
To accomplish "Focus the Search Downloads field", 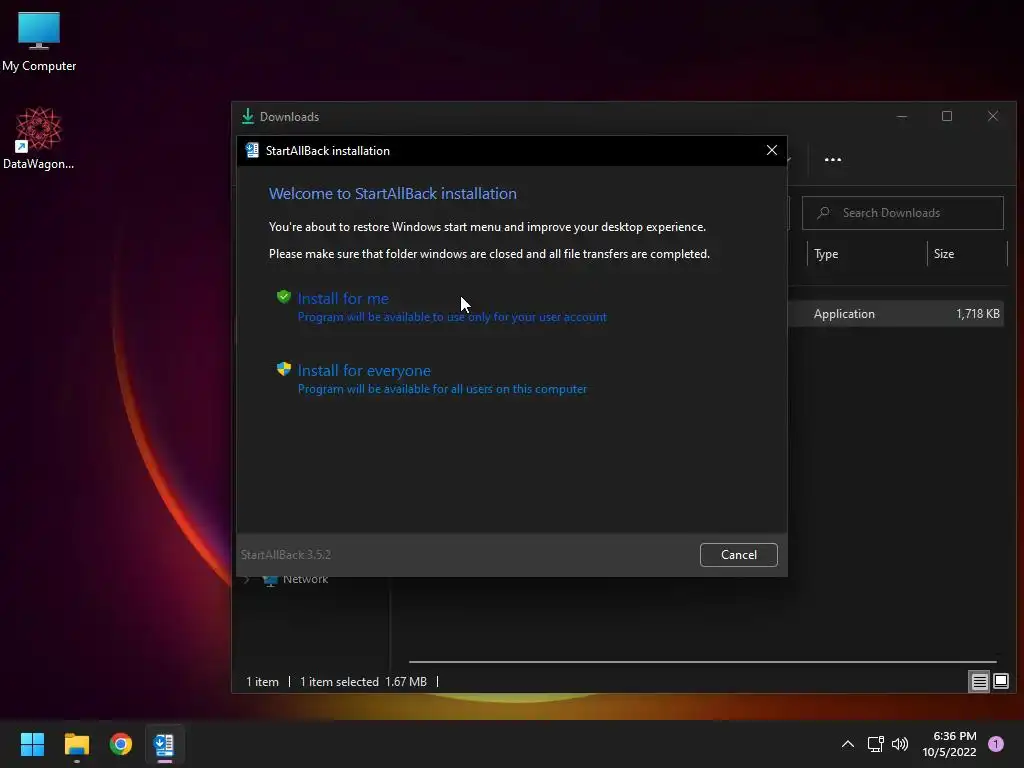I will point(903,213).
